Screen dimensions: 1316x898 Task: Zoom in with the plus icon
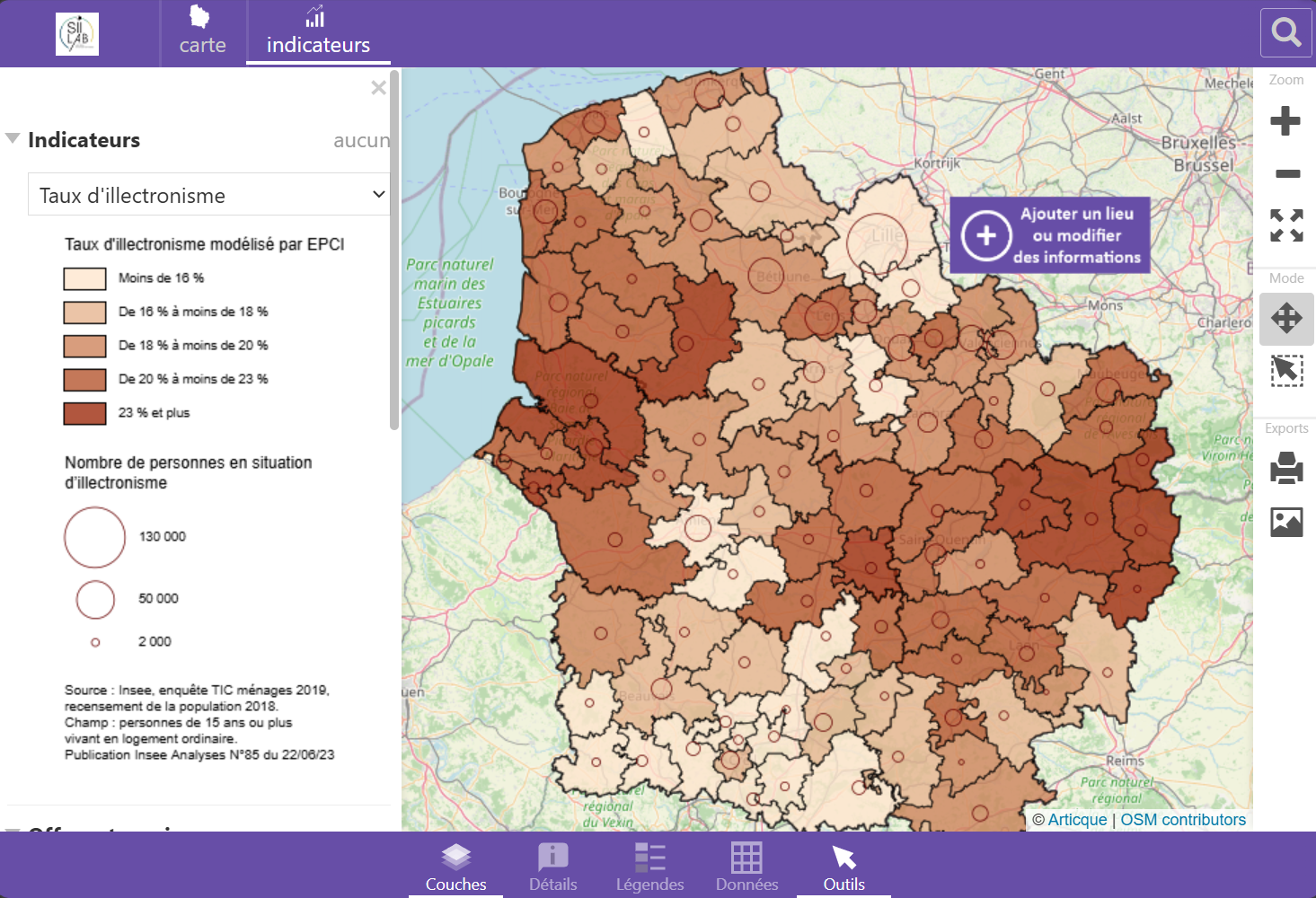(1285, 120)
